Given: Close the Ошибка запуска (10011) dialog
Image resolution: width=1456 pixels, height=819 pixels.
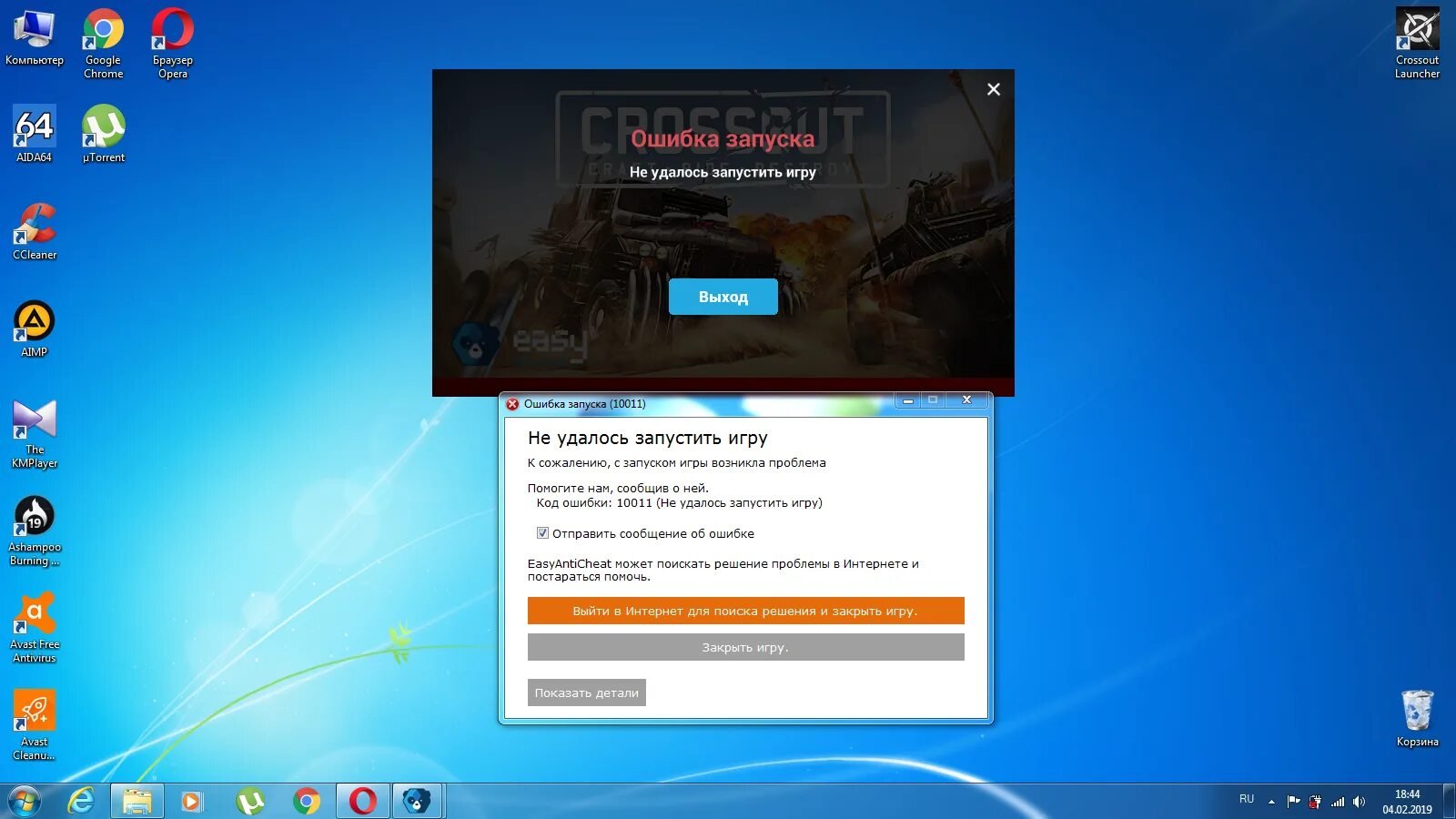Looking at the screenshot, I should 966,400.
